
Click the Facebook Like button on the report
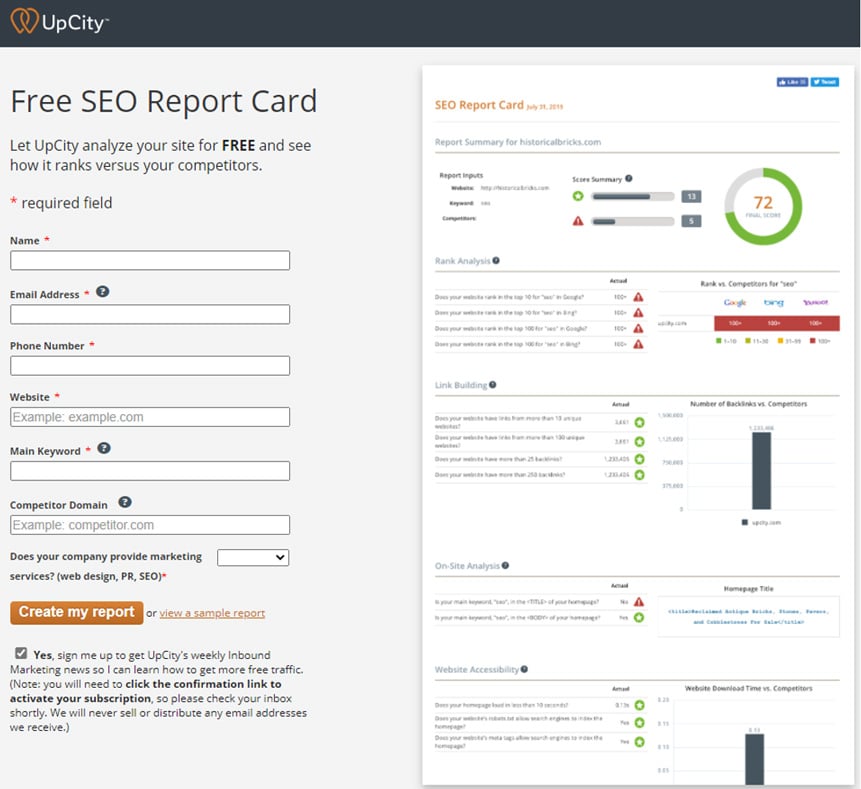point(792,82)
